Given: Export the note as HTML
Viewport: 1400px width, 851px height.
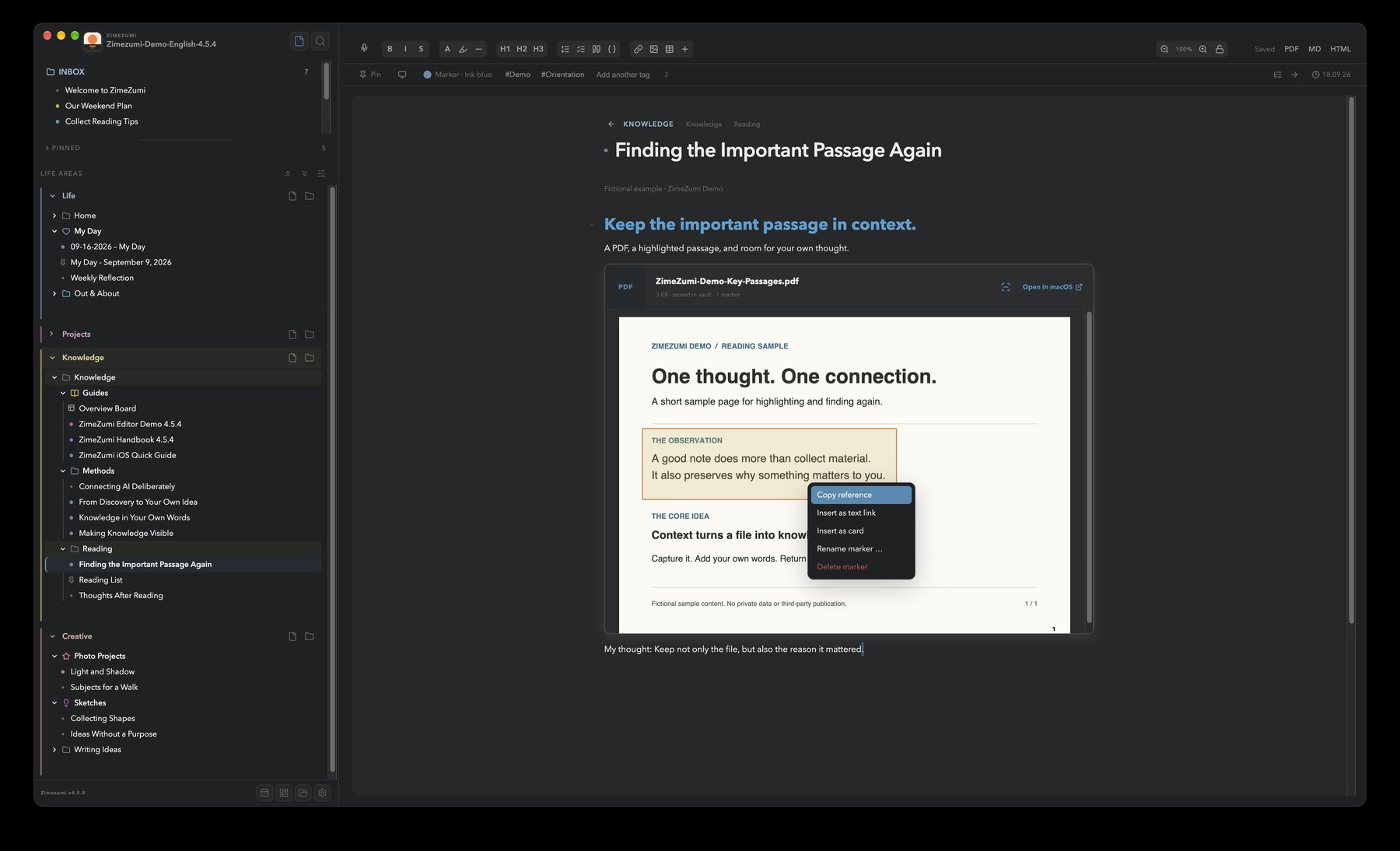Looking at the screenshot, I should click(1340, 49).
